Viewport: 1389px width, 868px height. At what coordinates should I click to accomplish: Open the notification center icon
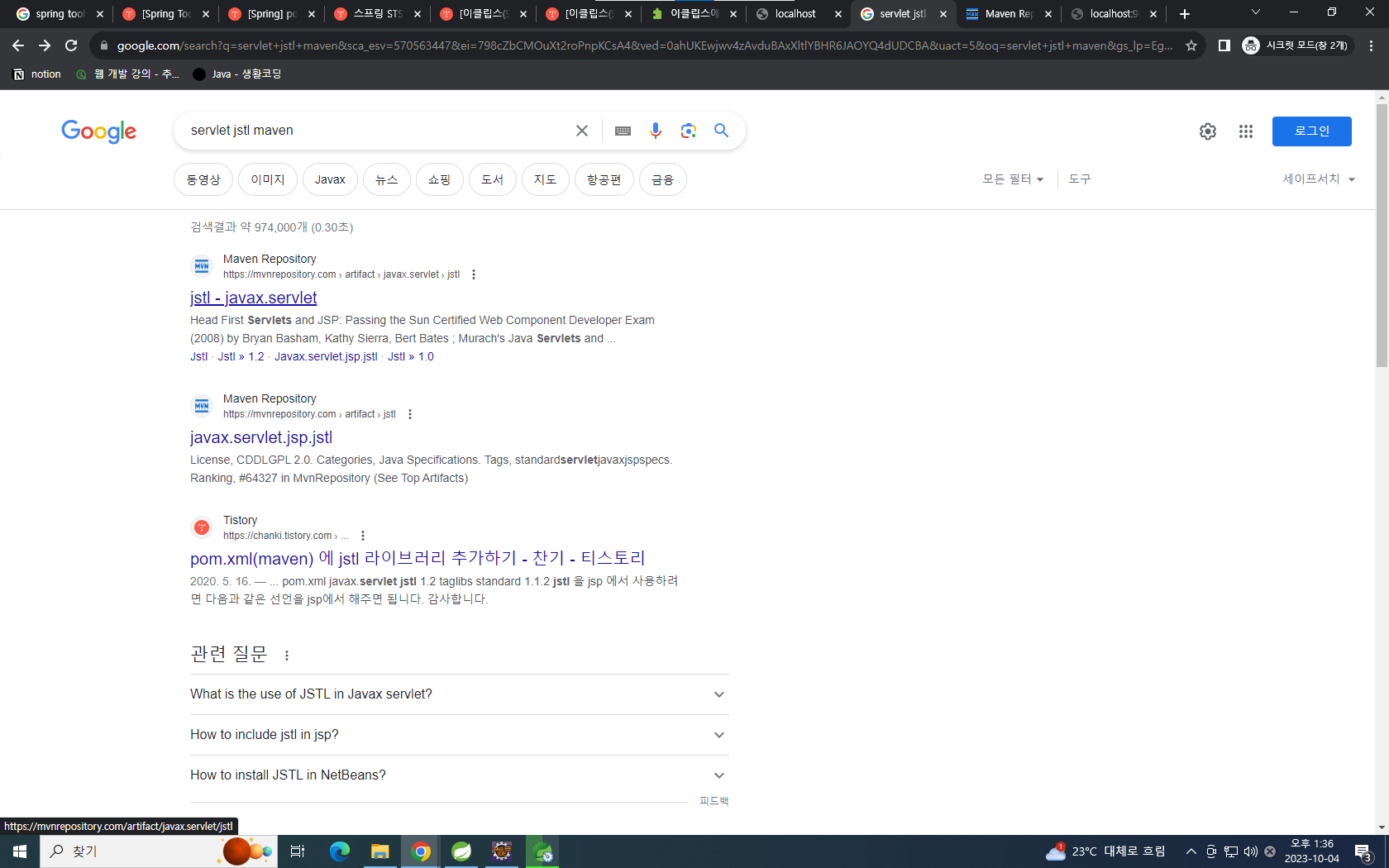[1363, 851]
